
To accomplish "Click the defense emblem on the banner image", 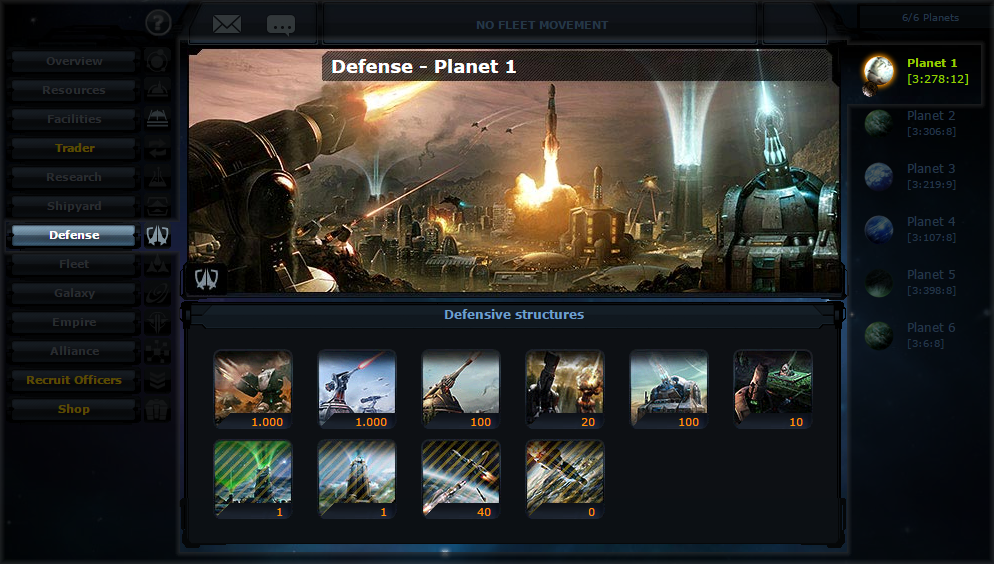I will click(206, 278).
